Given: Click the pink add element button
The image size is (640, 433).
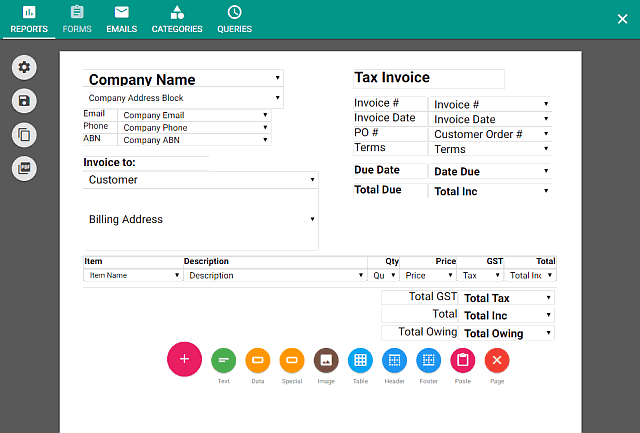Looking at the screenshot, I should pyautogui.click(x=184, y=358).
